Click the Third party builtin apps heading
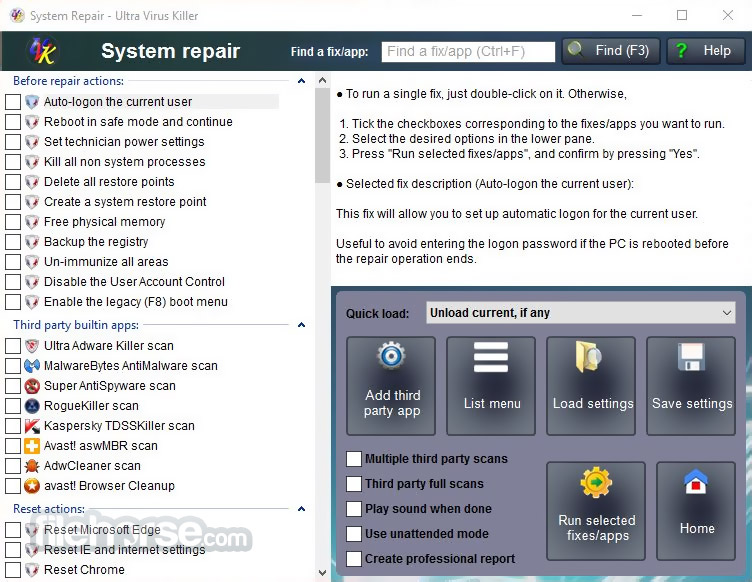Image resolution: width=752 pixels, height=582 pixels. (x=76, y=325)
